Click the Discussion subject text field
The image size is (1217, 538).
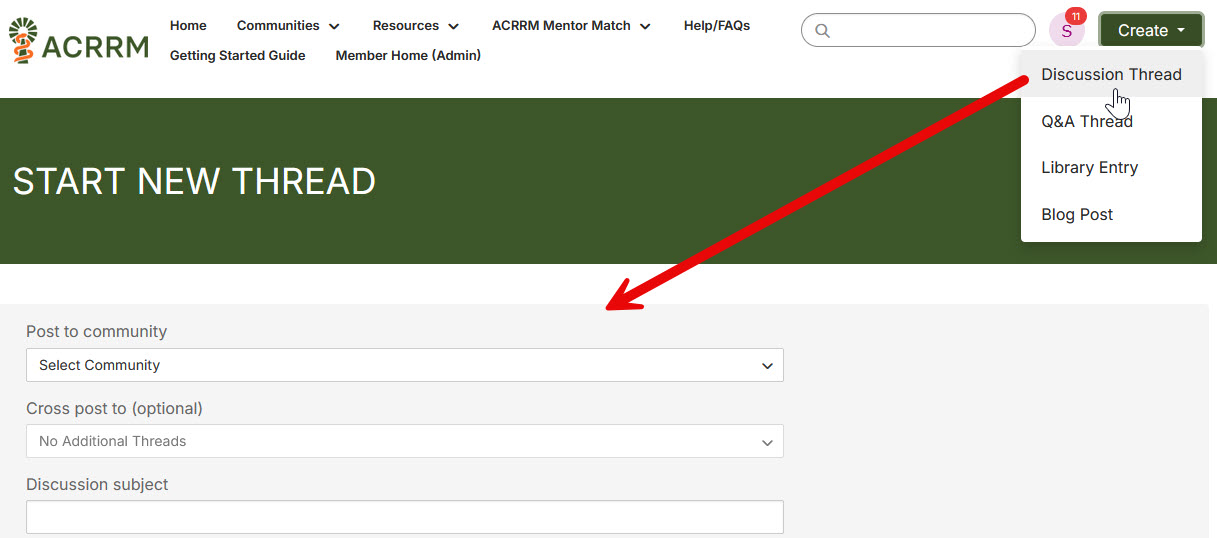[x=405, y=517]
